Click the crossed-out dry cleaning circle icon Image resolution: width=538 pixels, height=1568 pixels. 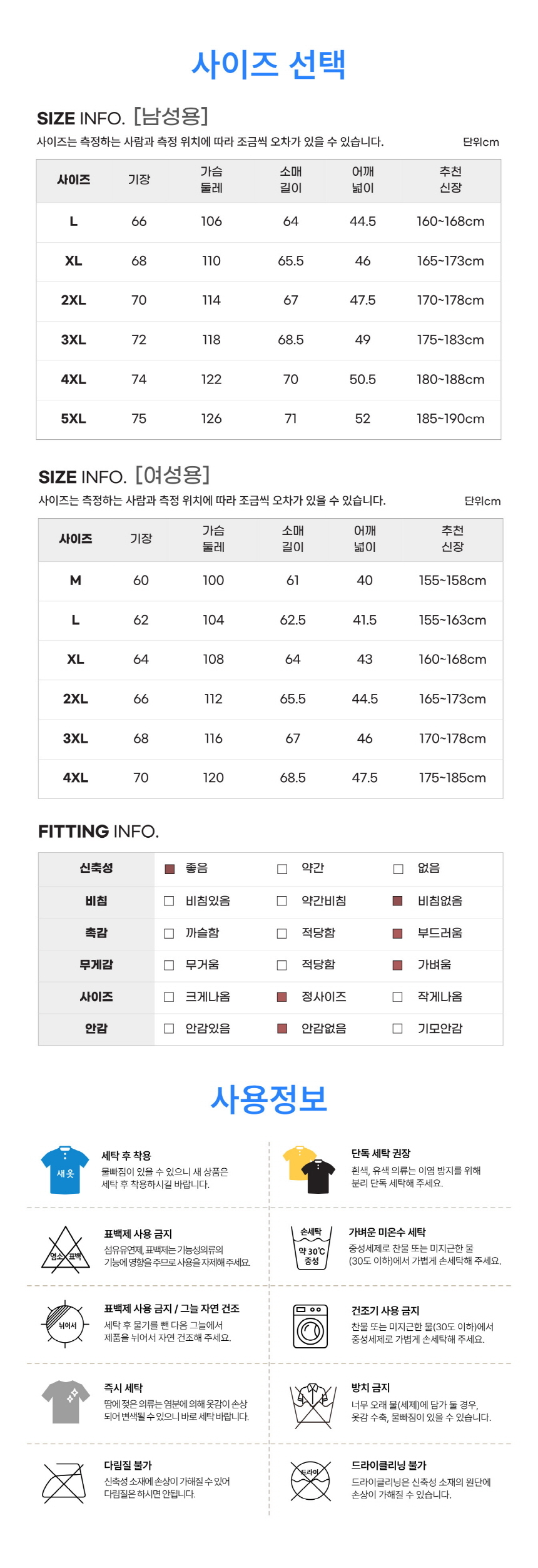click(x=310, y=1481)
